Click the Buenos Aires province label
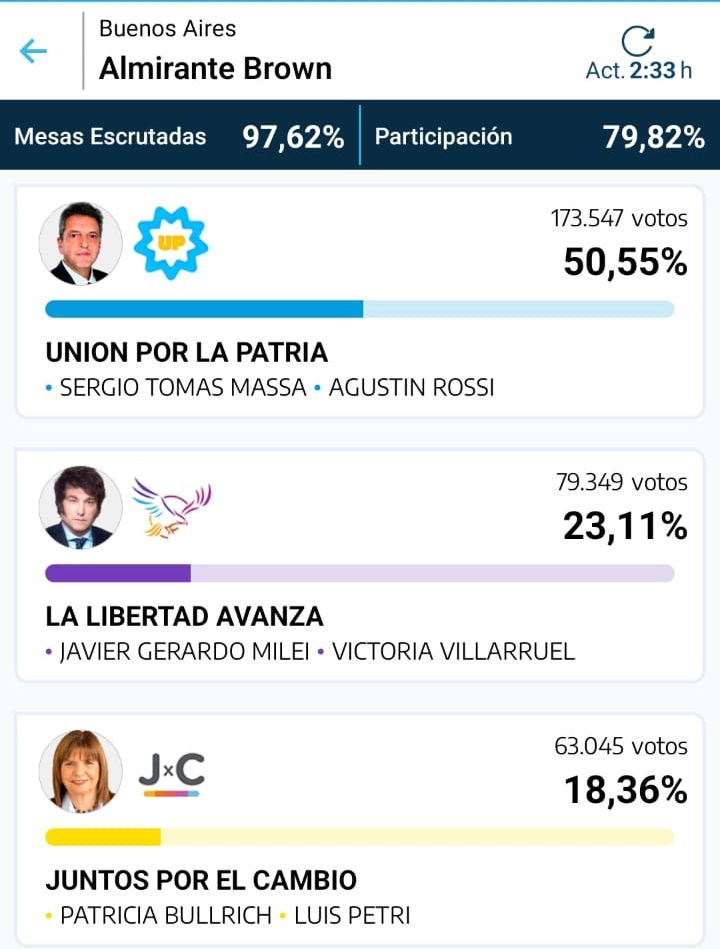The height and width of the screenshot is (949, 720). (168, 28)
